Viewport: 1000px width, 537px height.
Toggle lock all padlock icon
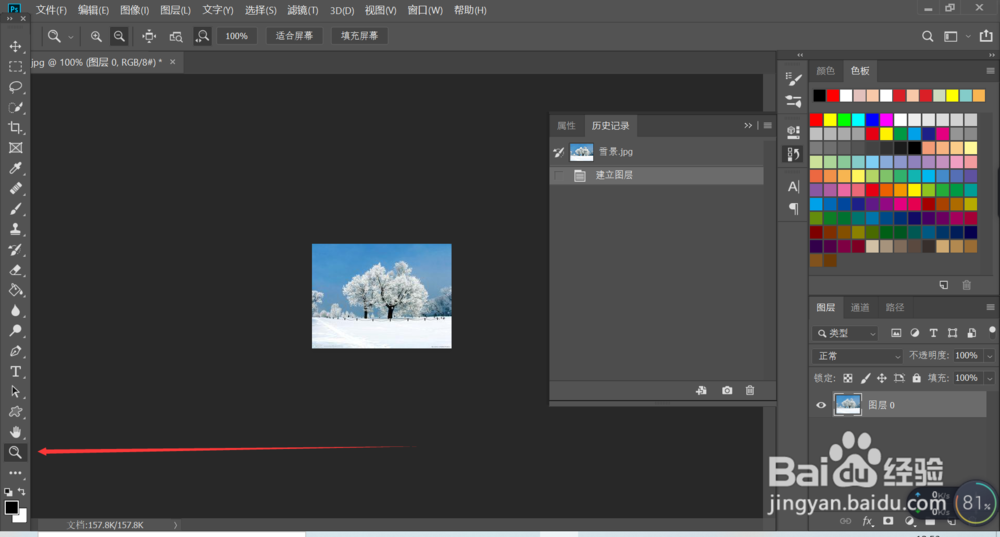tap(916, 378)
